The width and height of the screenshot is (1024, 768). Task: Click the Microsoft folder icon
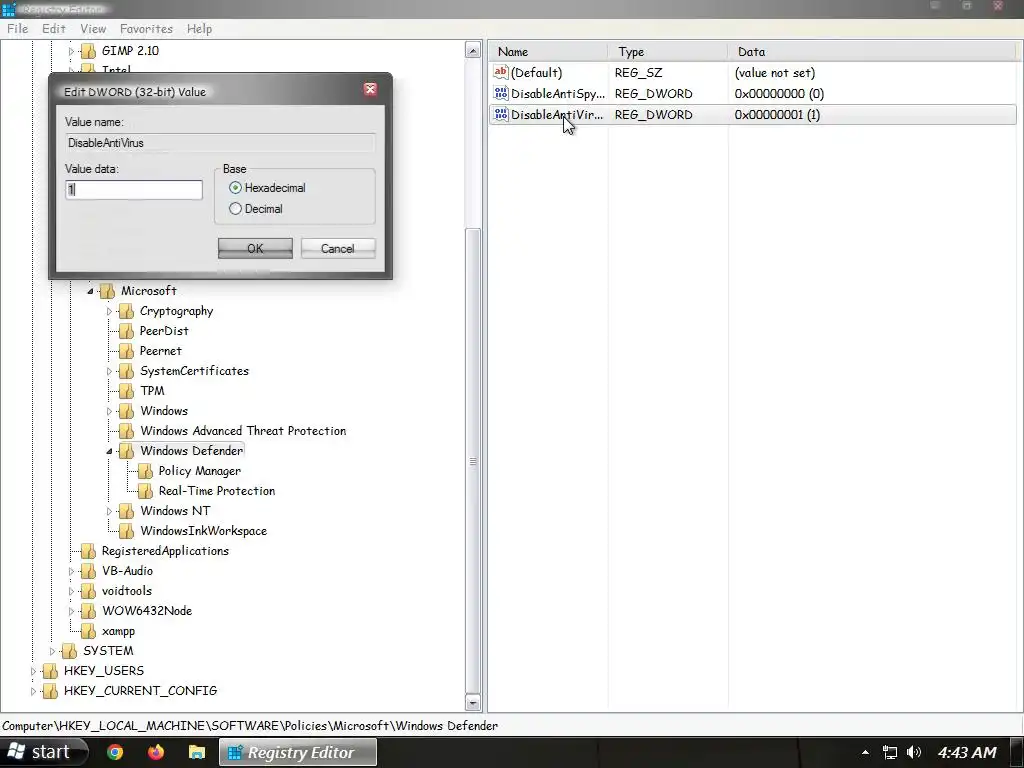click(x=107, y=291)
